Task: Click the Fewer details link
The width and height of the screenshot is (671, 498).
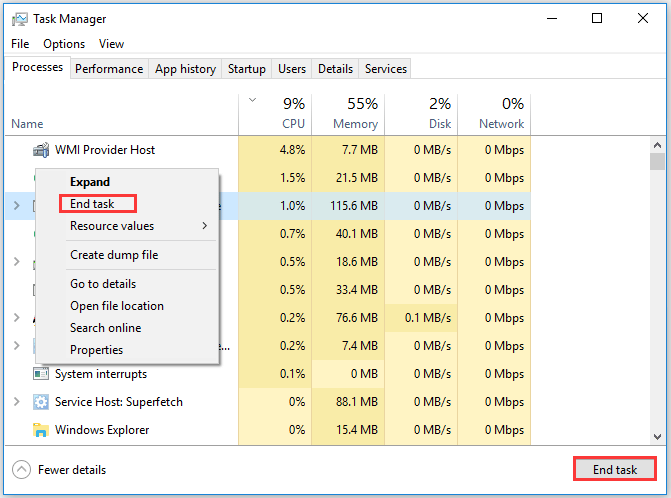Action: point(72,470)
